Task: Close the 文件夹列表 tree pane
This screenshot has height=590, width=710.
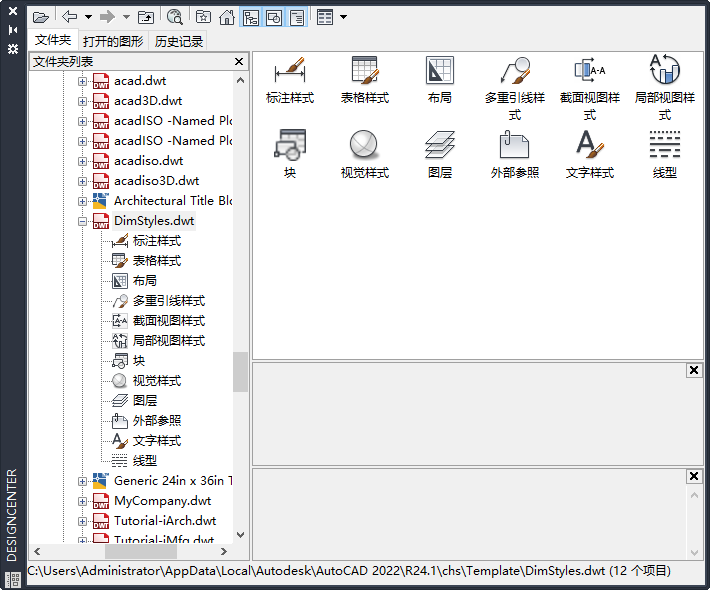Action: tap(239, 61)
